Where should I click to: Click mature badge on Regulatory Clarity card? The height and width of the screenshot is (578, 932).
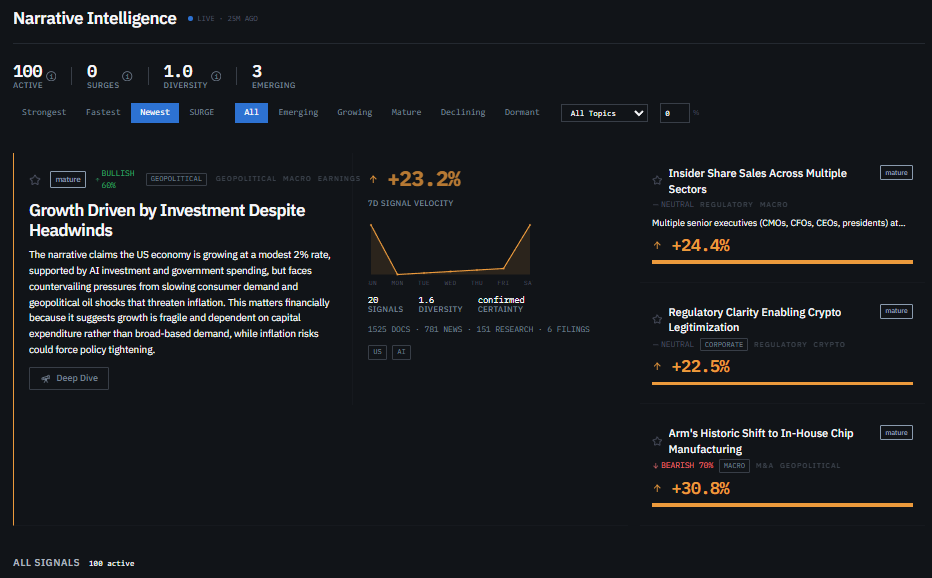pyautogui.click(x=896, y=311)
